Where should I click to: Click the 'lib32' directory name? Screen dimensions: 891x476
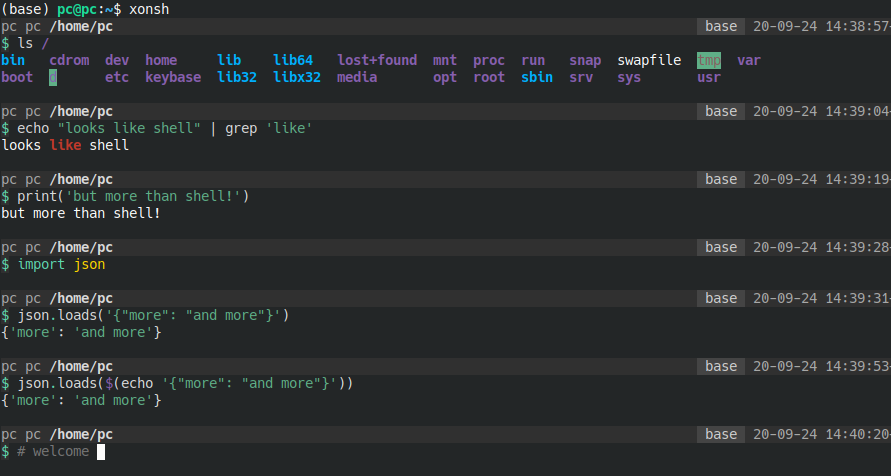(237, 77)
